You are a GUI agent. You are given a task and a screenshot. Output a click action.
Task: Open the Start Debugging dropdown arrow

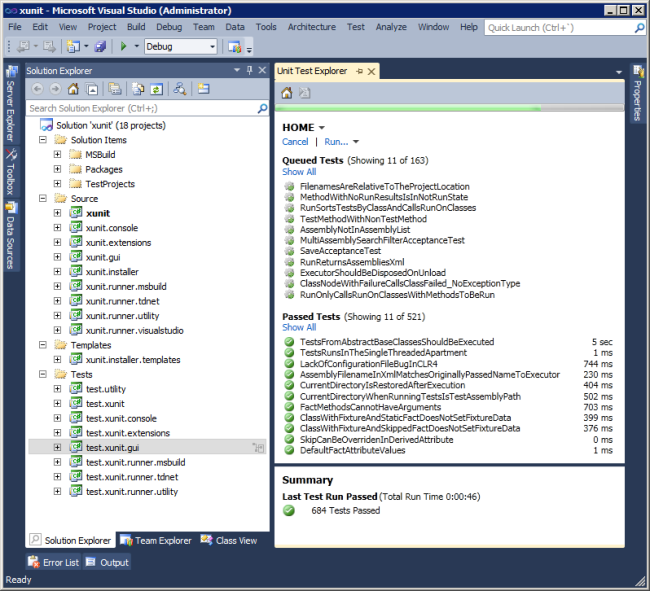(x=136, y=46)
